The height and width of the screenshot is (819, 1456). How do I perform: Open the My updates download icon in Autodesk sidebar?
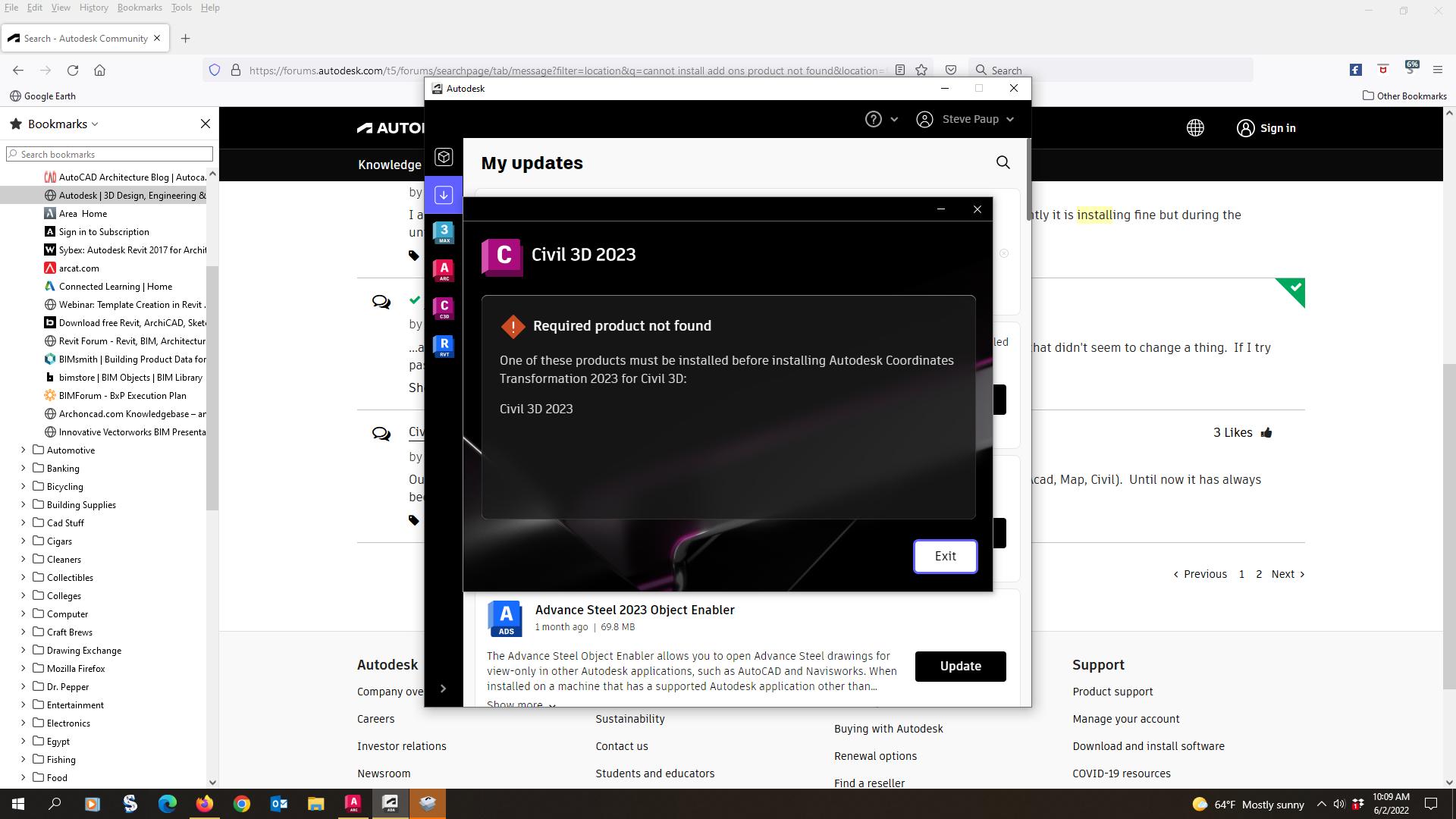tap(444, 195)
